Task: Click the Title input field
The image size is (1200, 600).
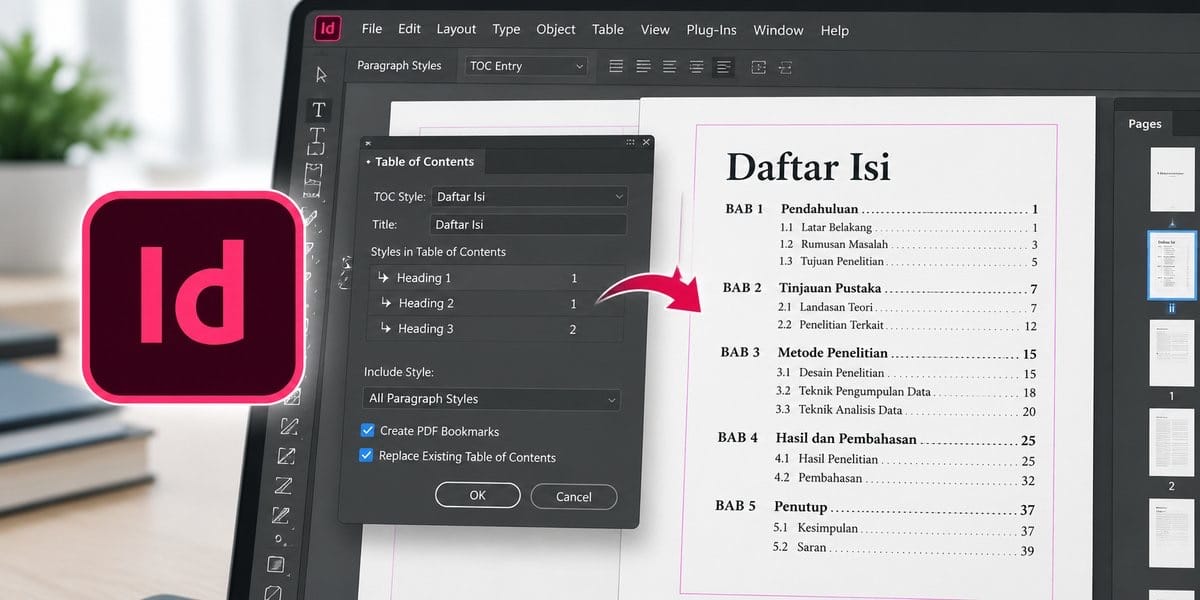Action: (529, 225)
